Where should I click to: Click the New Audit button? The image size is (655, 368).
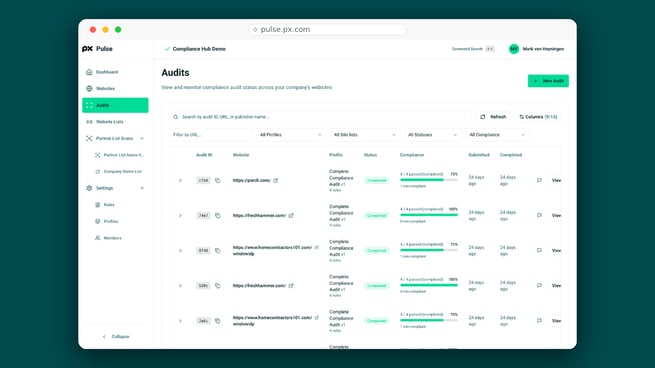click(x=548, y=81)
